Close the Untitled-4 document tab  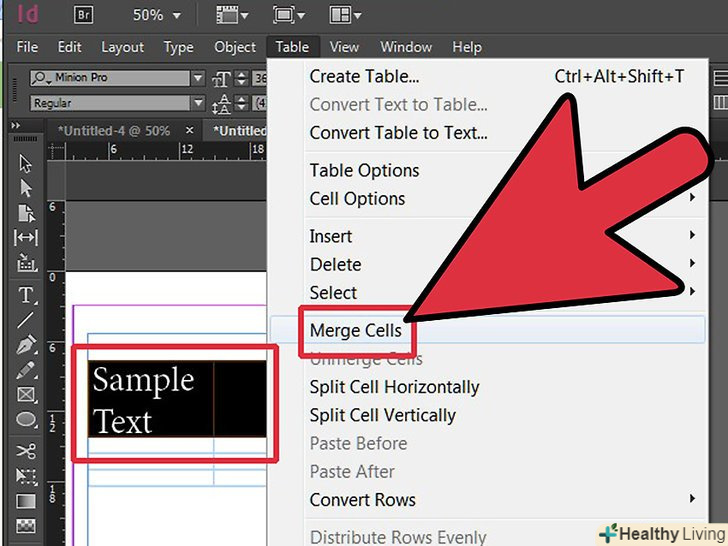click(x=189, y=130)
